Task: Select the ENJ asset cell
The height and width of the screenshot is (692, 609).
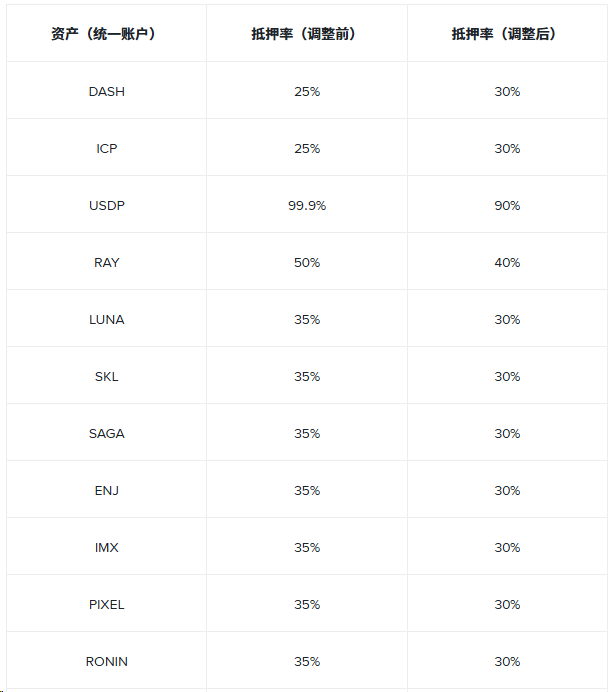Action: (107, 490)
